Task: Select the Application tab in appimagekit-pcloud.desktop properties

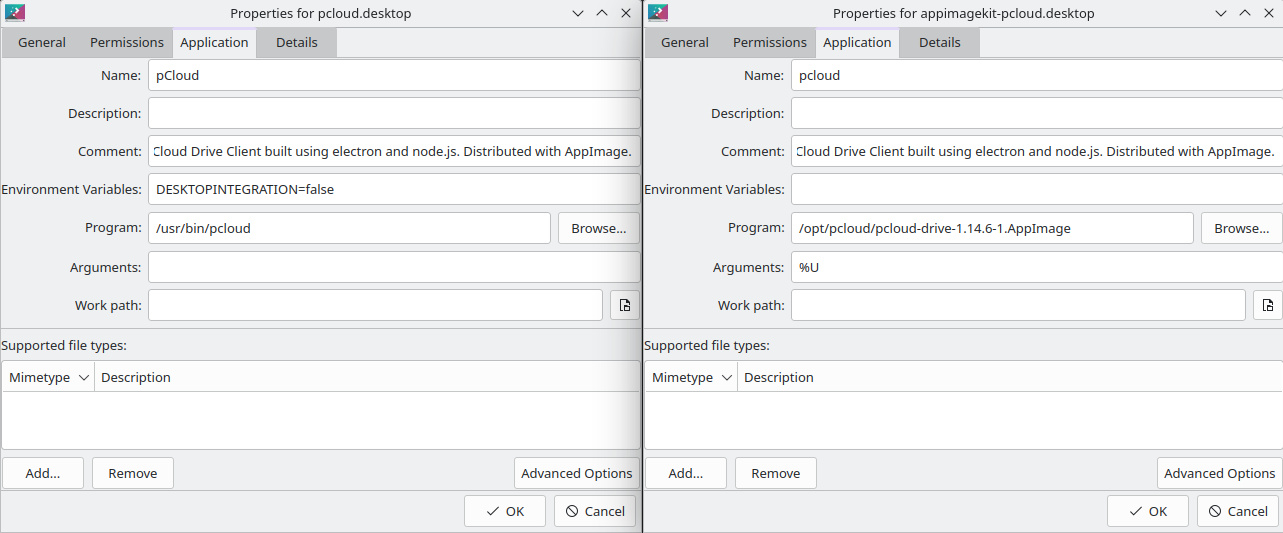Action: tap(857, 42)
